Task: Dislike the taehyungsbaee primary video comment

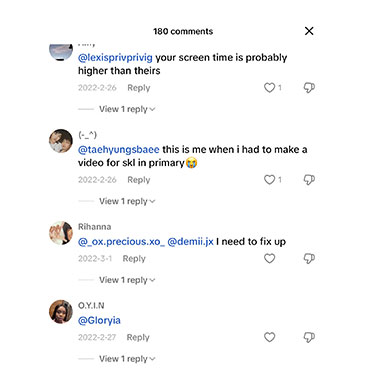Action: click(x=309, y=180)
